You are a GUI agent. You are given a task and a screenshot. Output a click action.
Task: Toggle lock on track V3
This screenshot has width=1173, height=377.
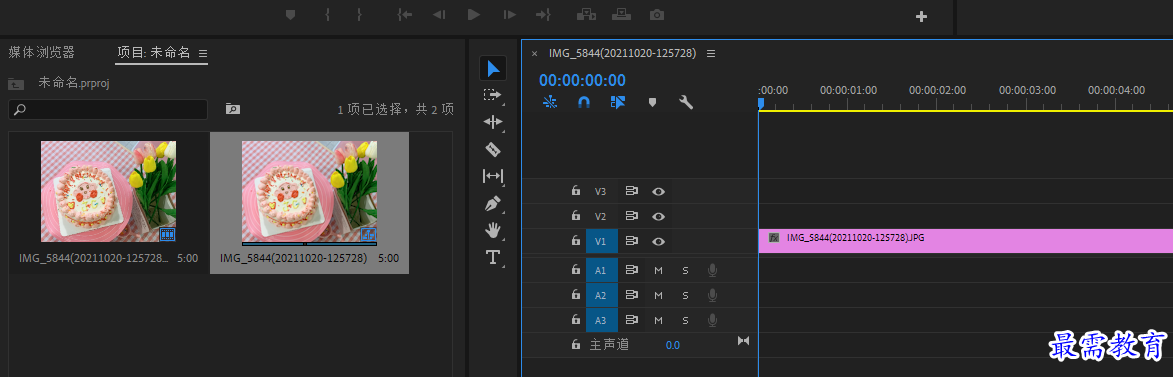tap(575, 191)
